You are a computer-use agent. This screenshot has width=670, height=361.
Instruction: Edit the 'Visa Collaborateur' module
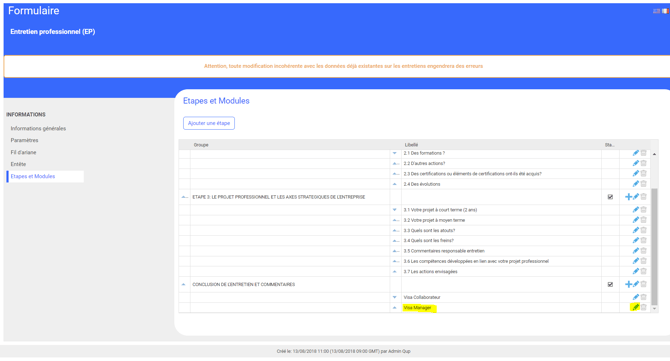point(636,297)
